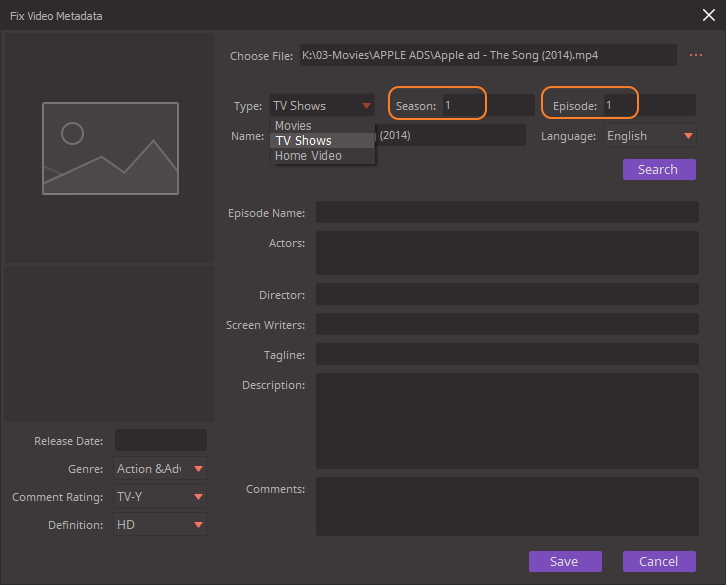Select Movies from the Type list
This screenshot has height=585, width=726.
pos(322,126)
